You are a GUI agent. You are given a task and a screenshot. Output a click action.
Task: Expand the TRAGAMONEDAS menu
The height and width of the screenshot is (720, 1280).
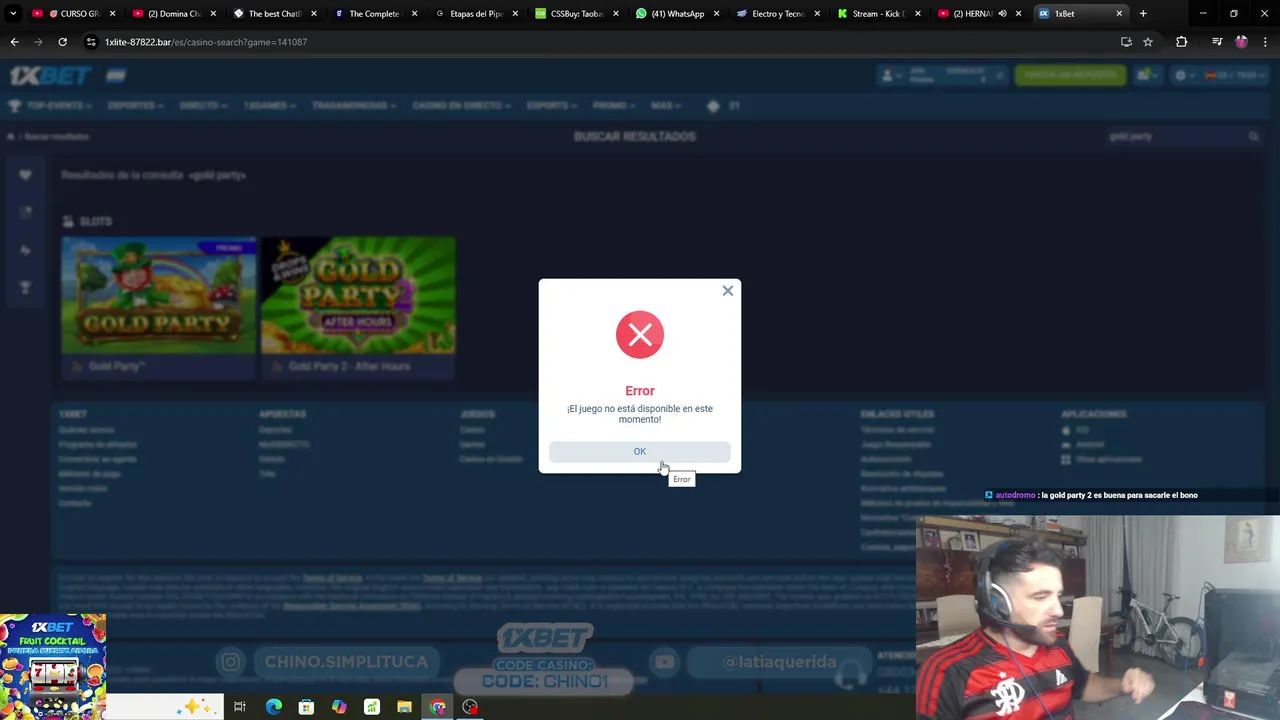(354, 106)
